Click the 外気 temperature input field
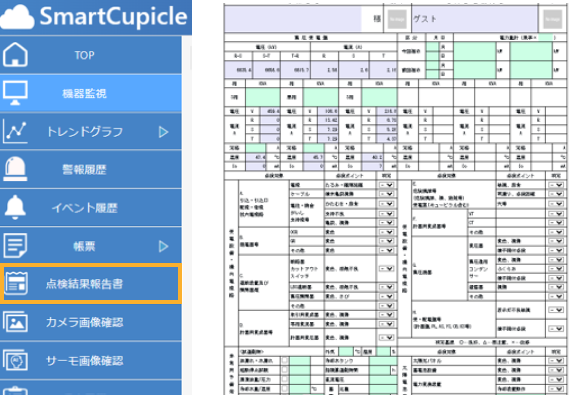574x395 pixels. click(x=346, y=351)
